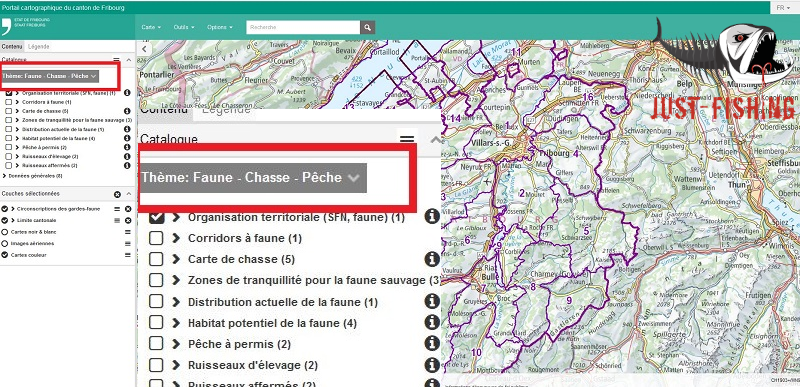This screenshot has width=800, height=387.
Task: Open the Outils menu
Action: 184,28
